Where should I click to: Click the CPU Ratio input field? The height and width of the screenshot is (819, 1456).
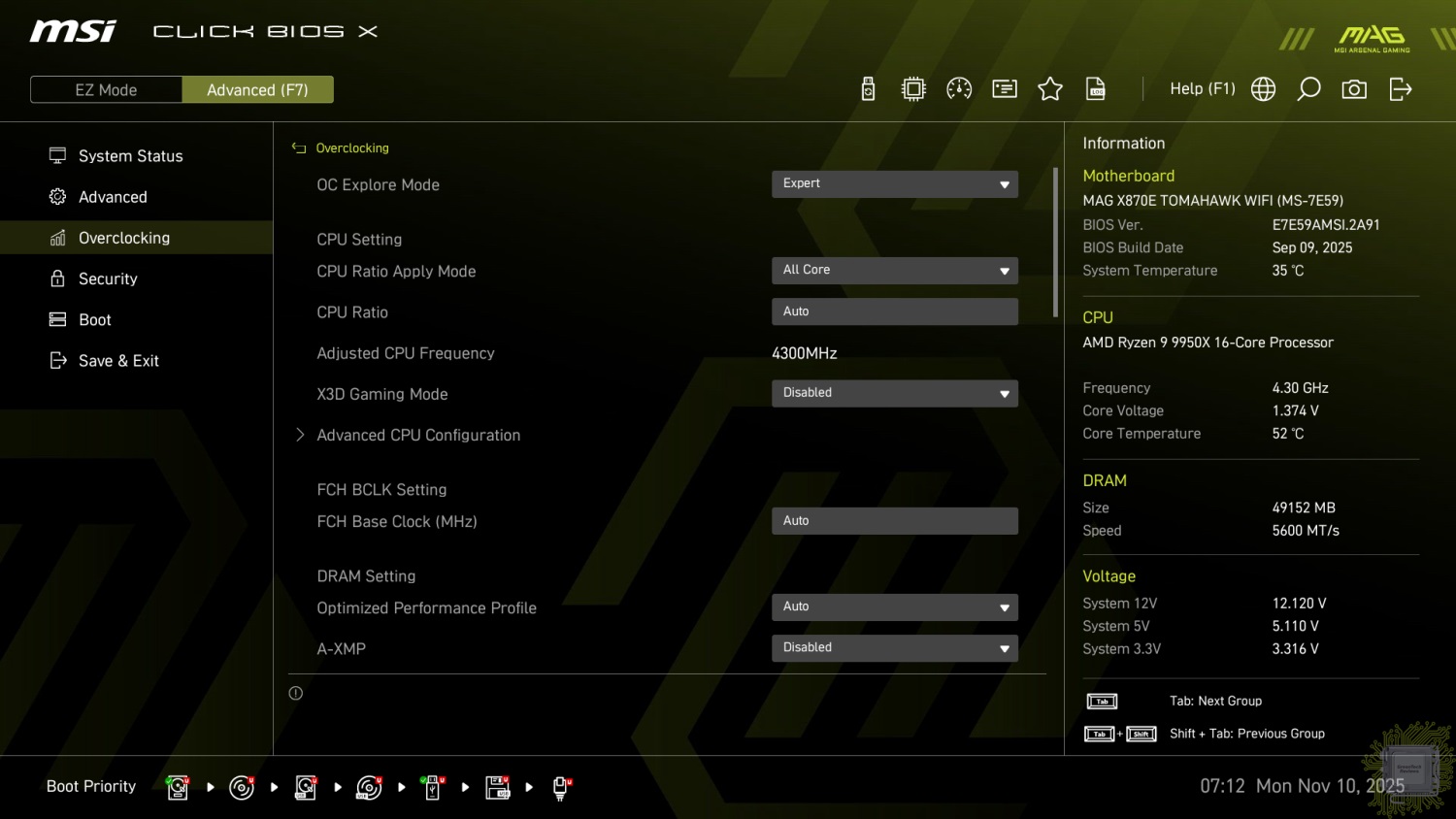point(894,311)
